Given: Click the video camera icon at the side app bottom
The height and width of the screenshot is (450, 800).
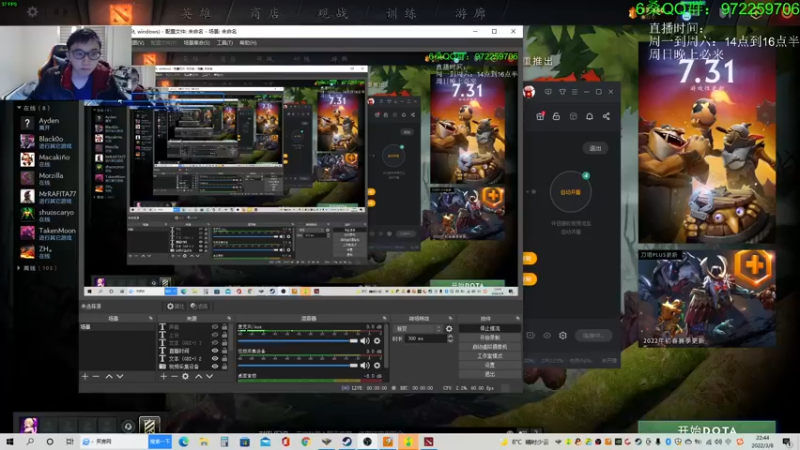Looking at the screenshot, I should (x=531, y=335).
